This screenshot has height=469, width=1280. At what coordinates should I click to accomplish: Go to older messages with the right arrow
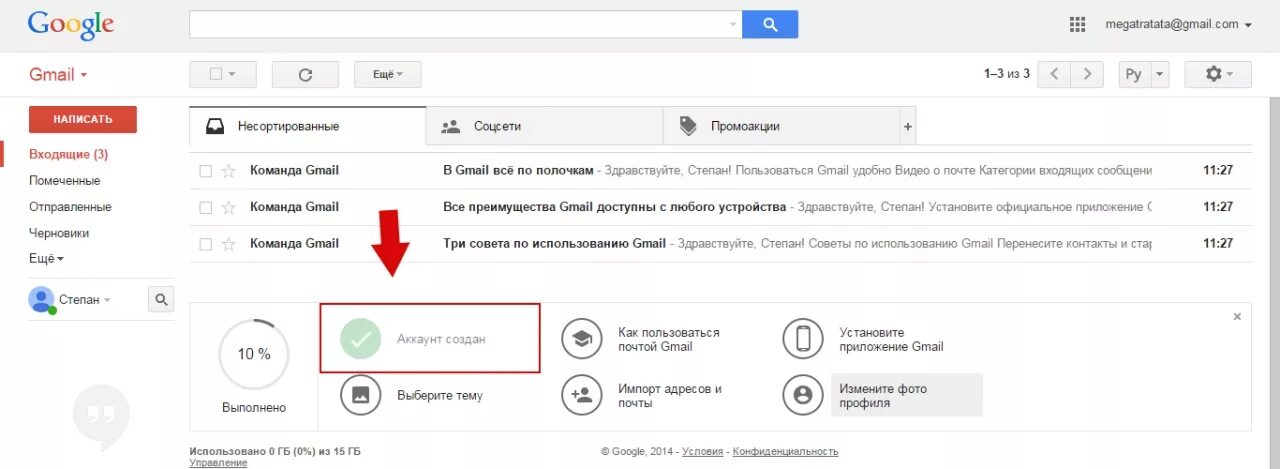tap(1087, 74)
